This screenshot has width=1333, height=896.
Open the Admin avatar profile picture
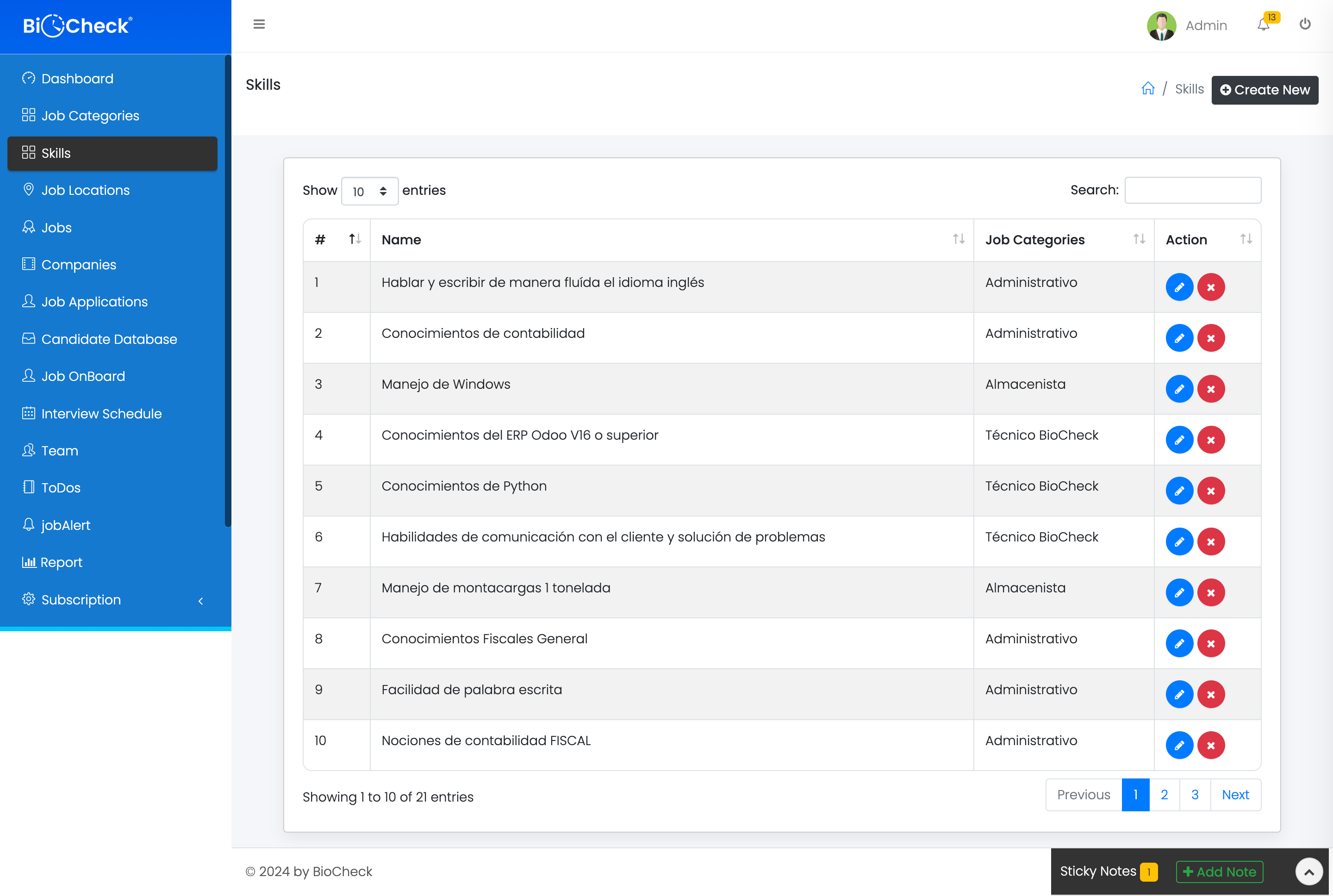click(1162, 25)
